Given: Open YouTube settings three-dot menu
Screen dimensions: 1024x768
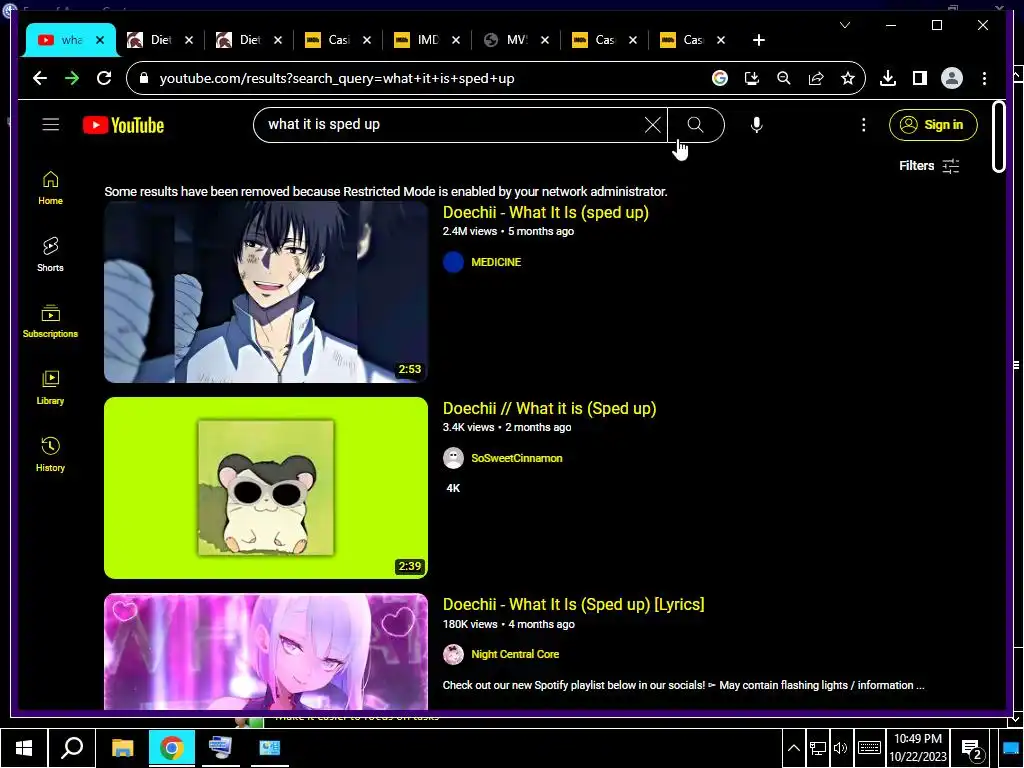Looking at the screenshot, I should coord(863,125).
